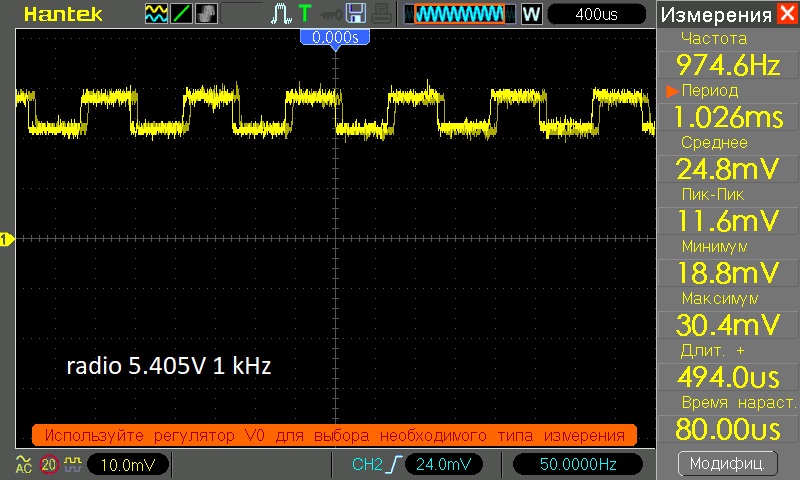This screenshot has width=800, height=480.
Task: Click the printer icon in top bar
Action: click(380, 14)
